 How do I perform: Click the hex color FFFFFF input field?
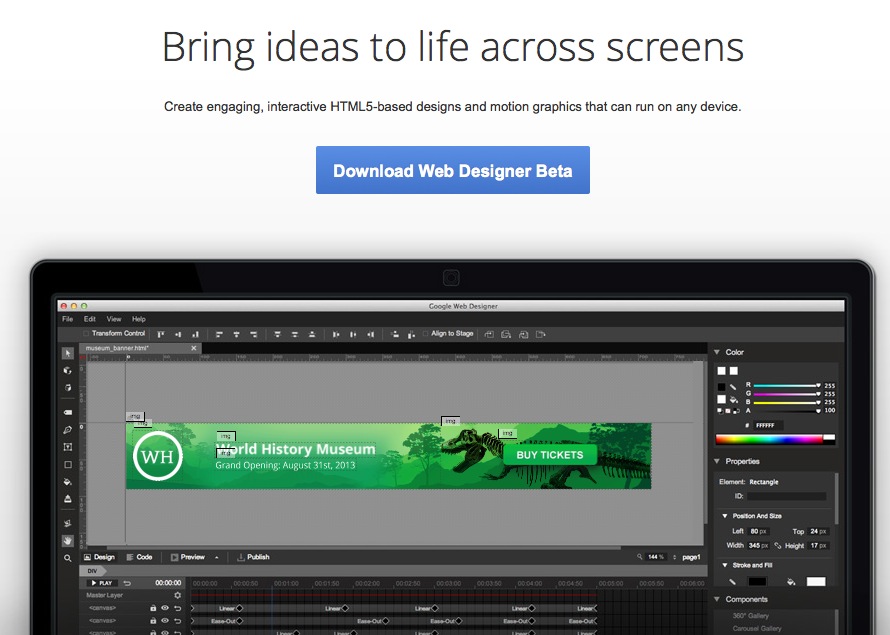tap(769, 425)
